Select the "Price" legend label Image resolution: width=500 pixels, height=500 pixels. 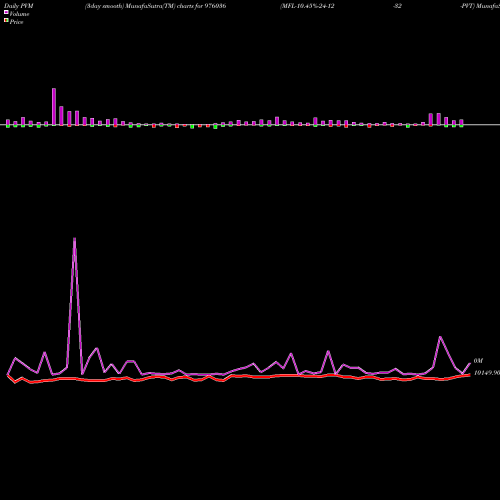[16, 22]
